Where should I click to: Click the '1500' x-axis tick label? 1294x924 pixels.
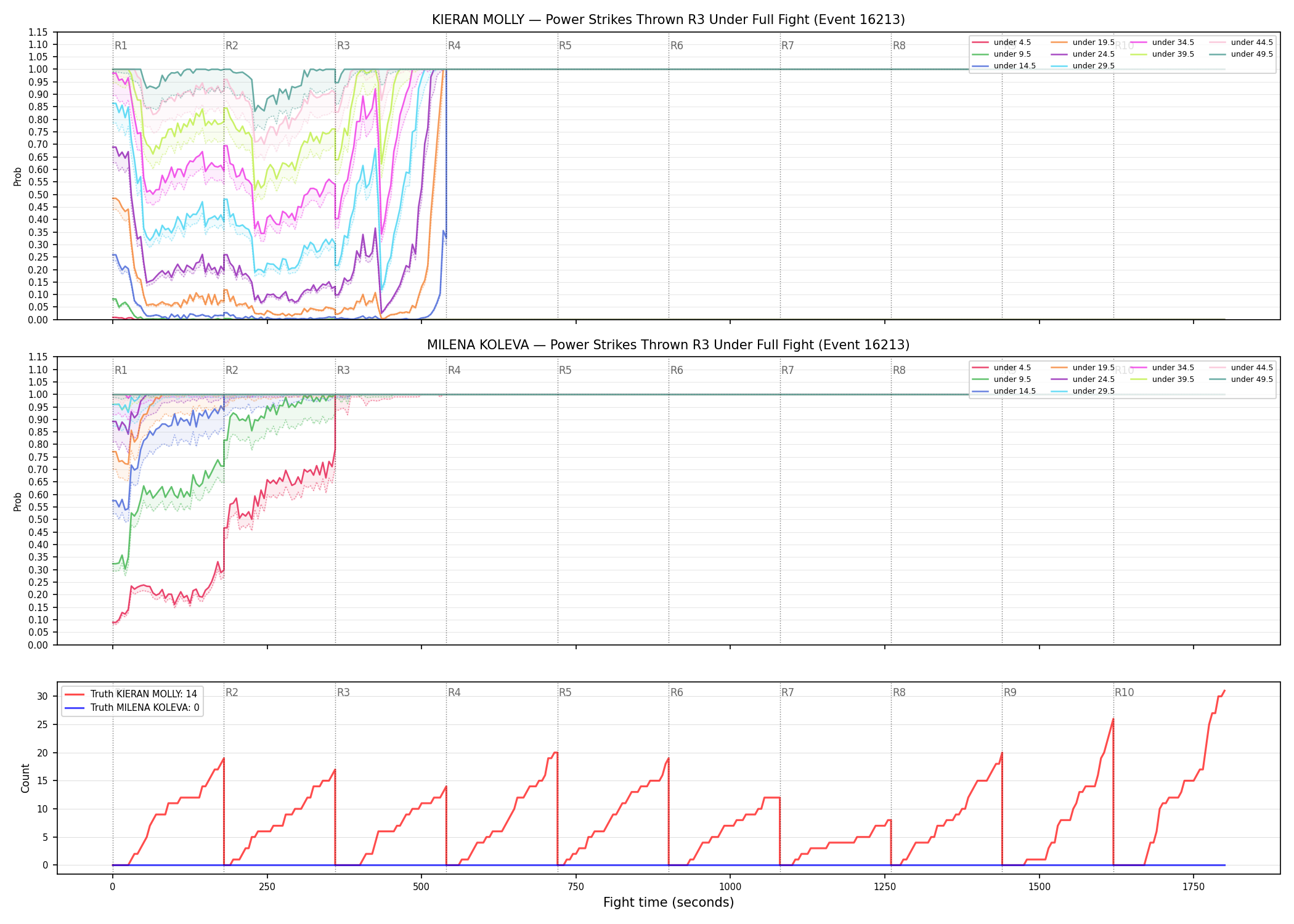point(1040,887)
